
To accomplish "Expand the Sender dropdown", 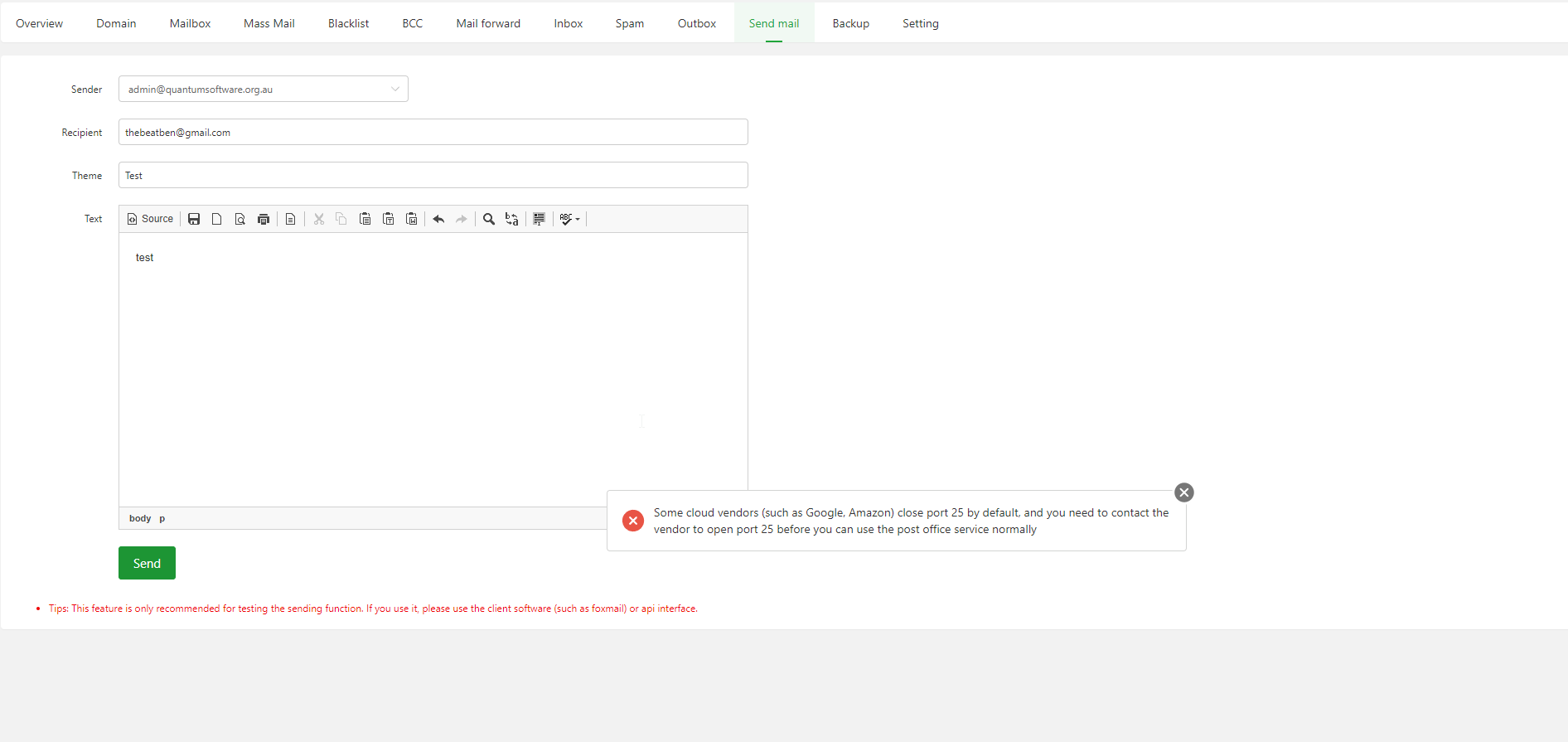I will (x=264, y=89).
